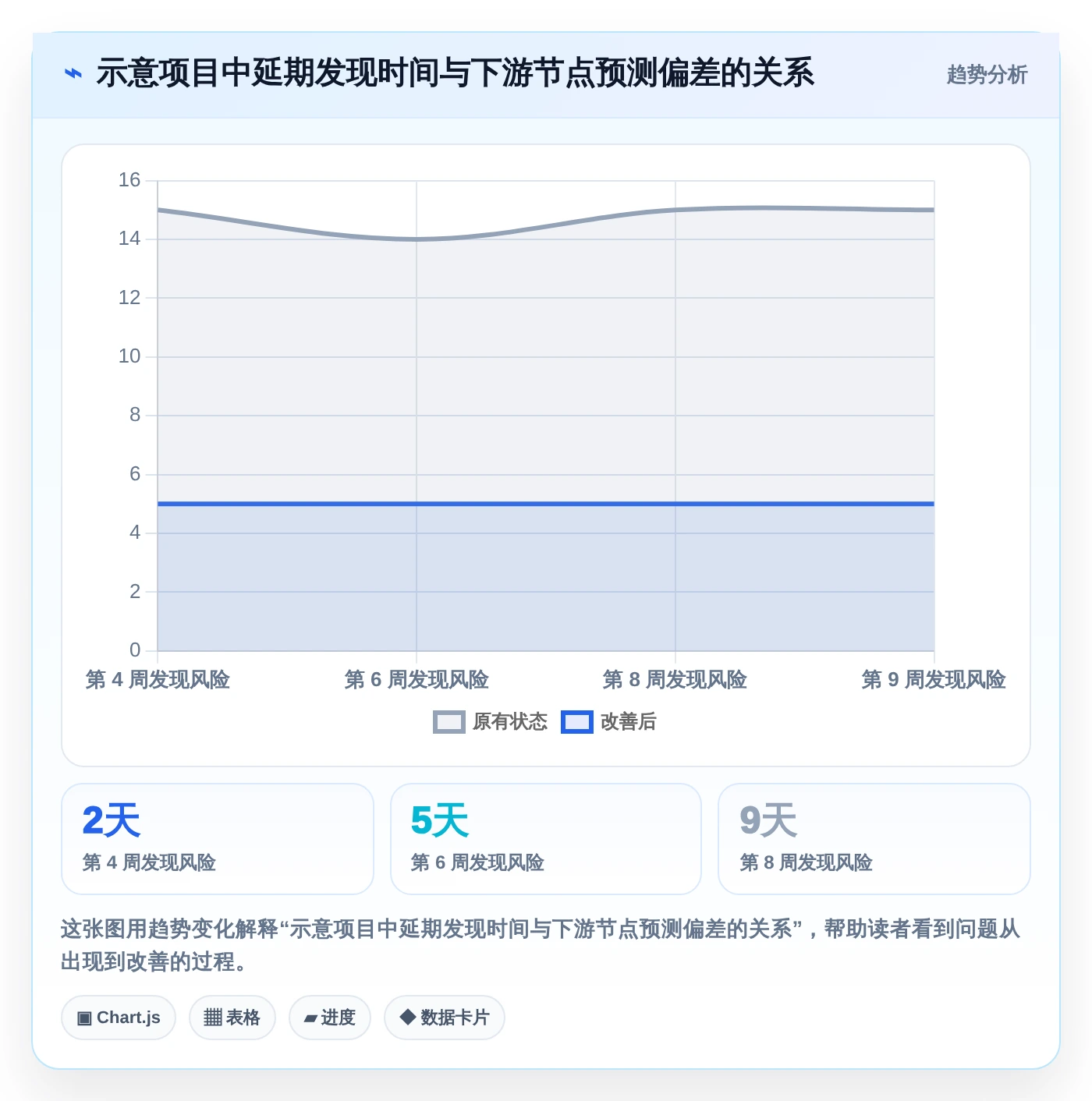Click the 表格 tag chip
1092x1101 pixels.
[x=232, y=1018]
